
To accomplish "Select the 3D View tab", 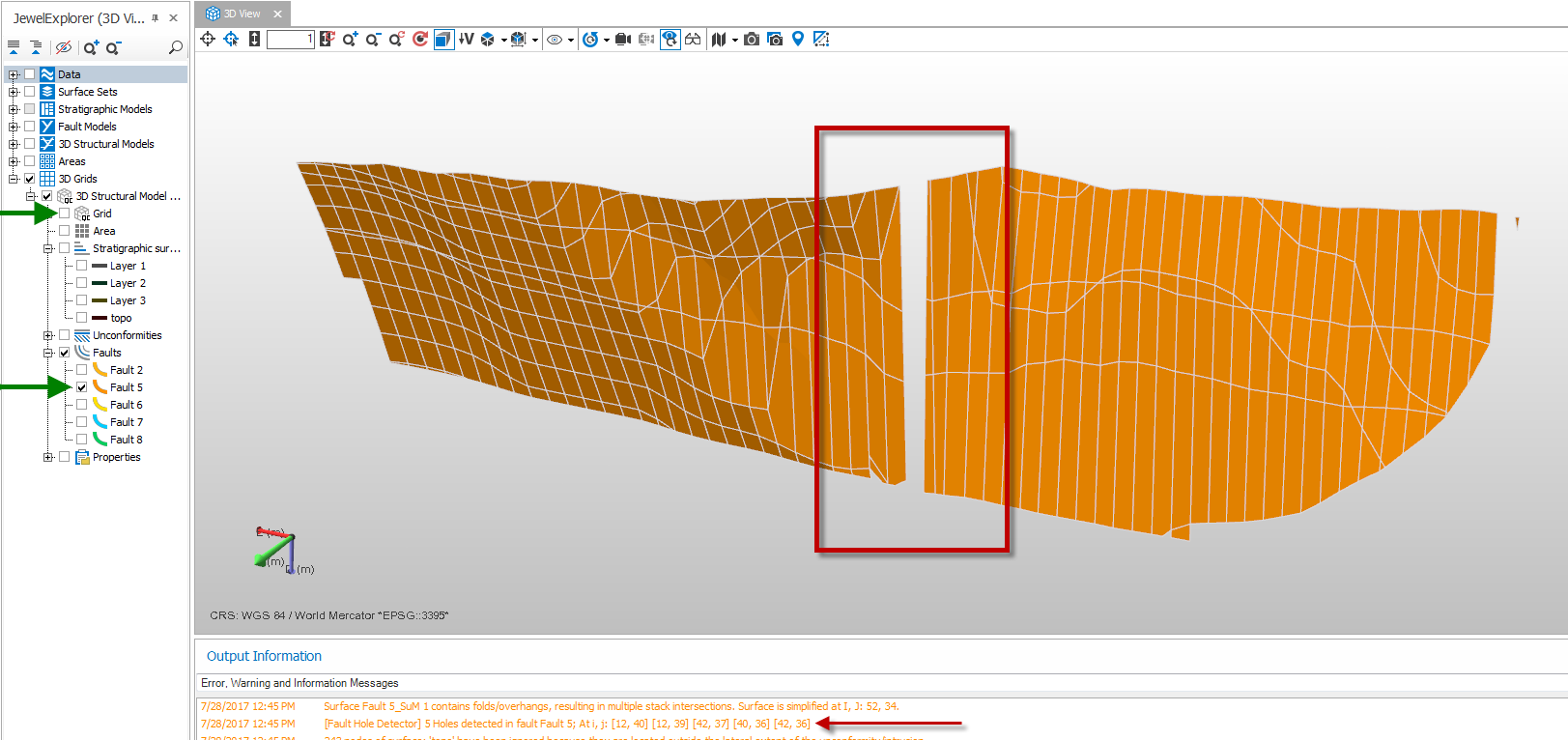I will (242, 14).
